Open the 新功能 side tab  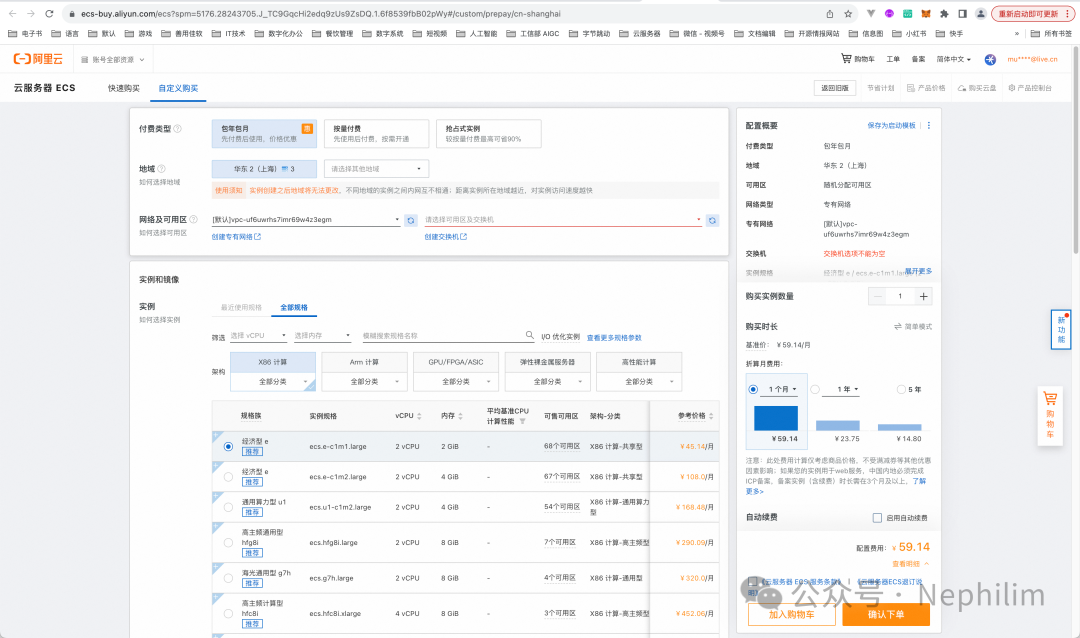click(x=1061, y=329)
